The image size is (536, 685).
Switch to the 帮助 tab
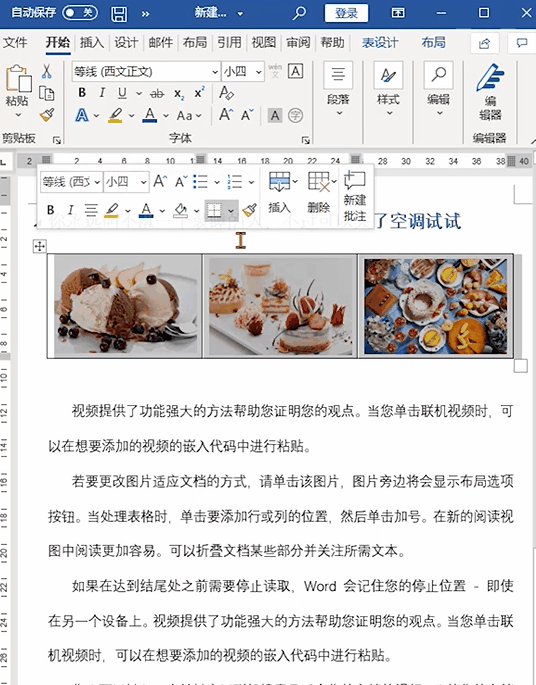pos(332,42)
